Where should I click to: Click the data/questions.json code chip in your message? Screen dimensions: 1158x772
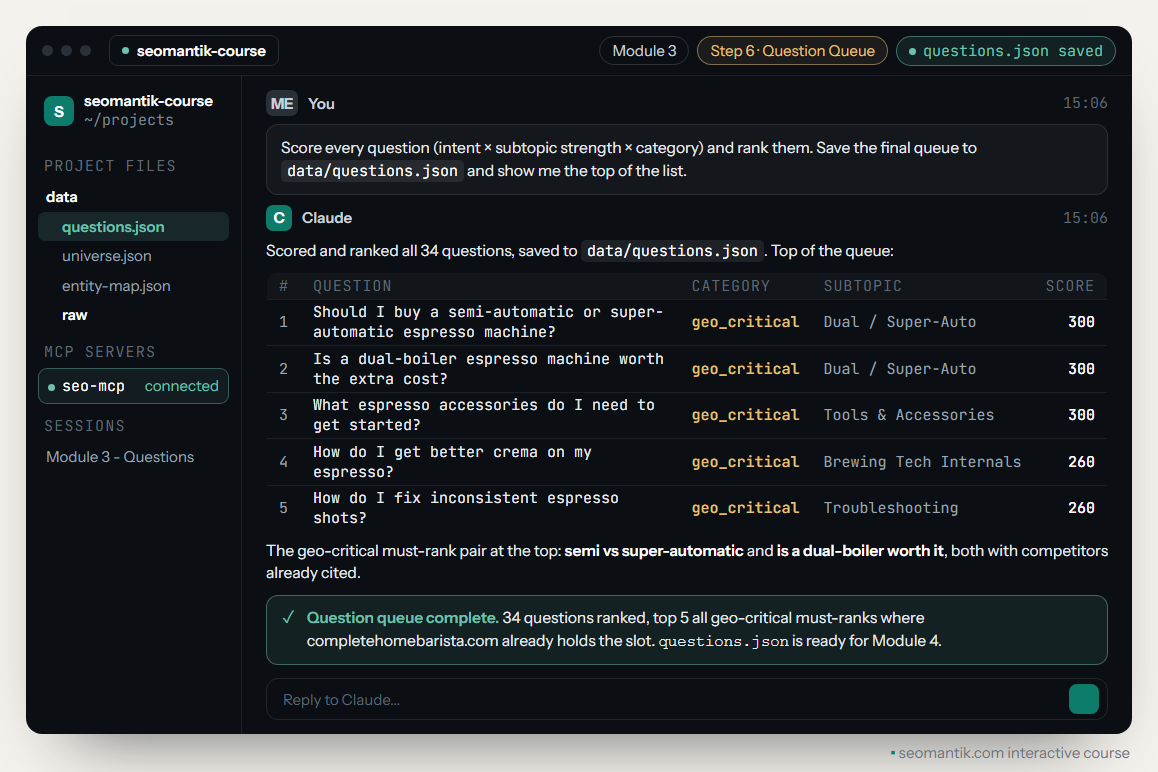click(x=372, y=171)
